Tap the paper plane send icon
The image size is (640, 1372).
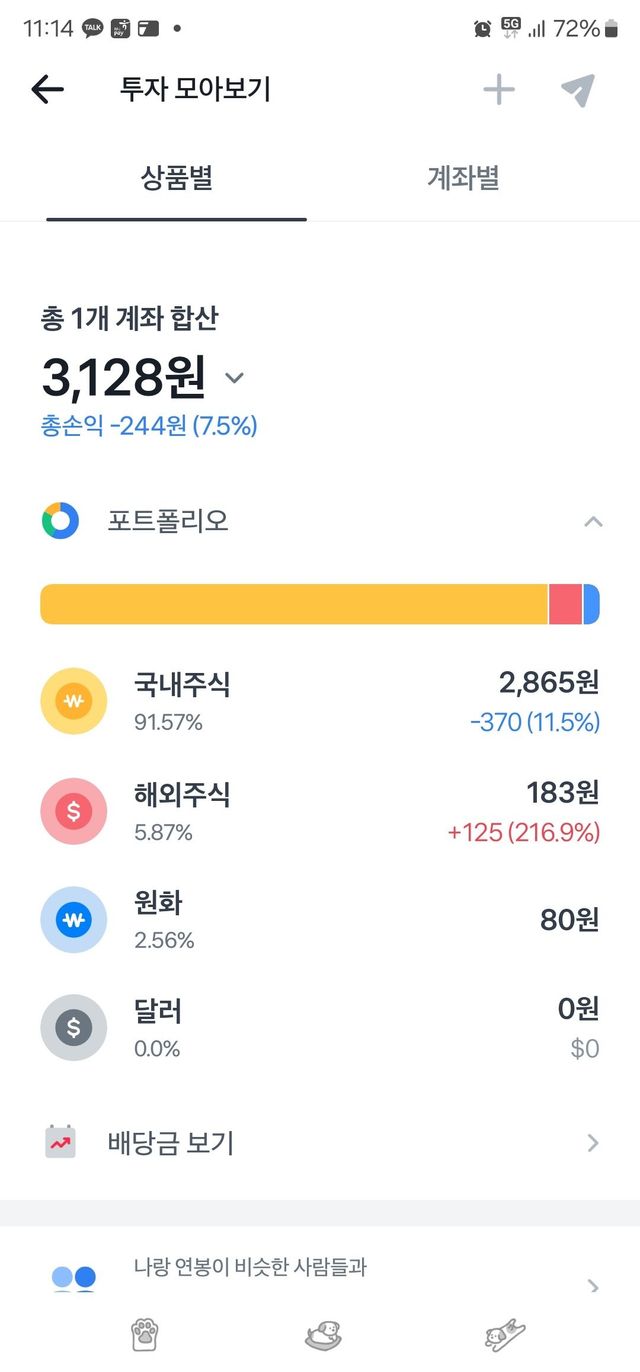click(578, 90)
